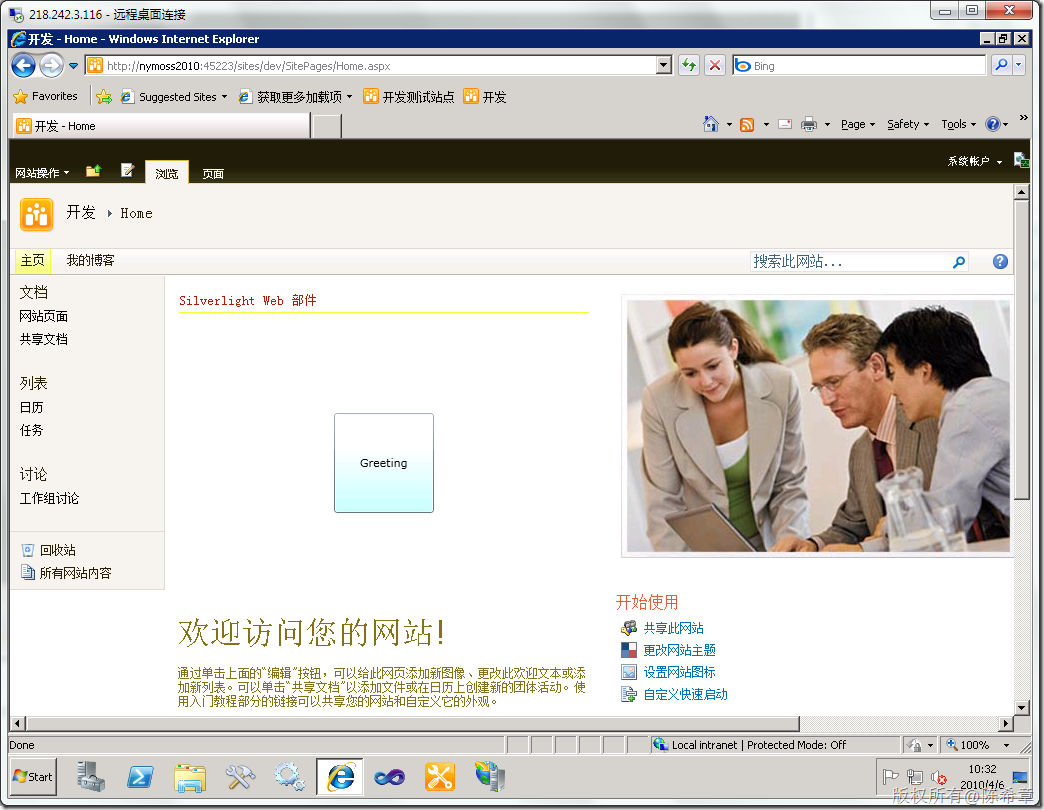
Task: Open the Tools menu dropdown
Action: 958,124
